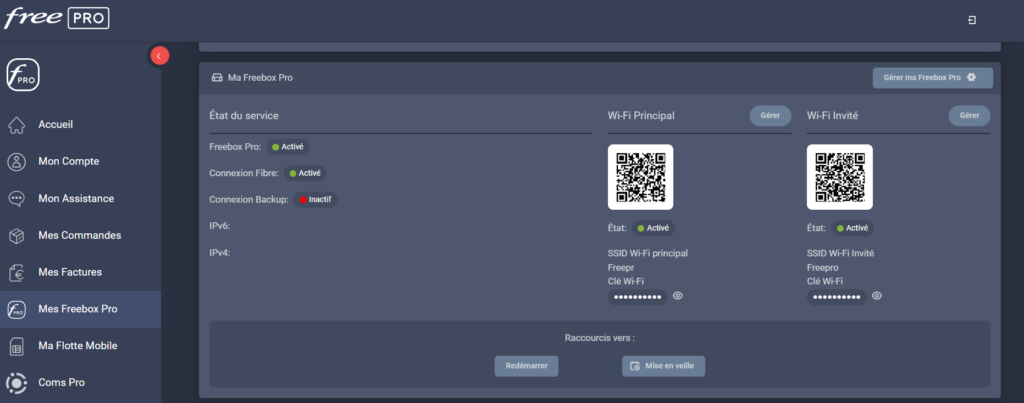The width and height of the screenshot is (1024, 403).
Task: Open Ma Flotte Mobile section
Action: 80,346
